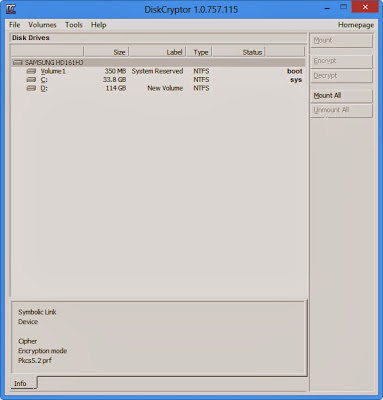Click the Disk Drives panel heading
The width and height of the screenshot is (383, 400).
click(x=31, y=38)
